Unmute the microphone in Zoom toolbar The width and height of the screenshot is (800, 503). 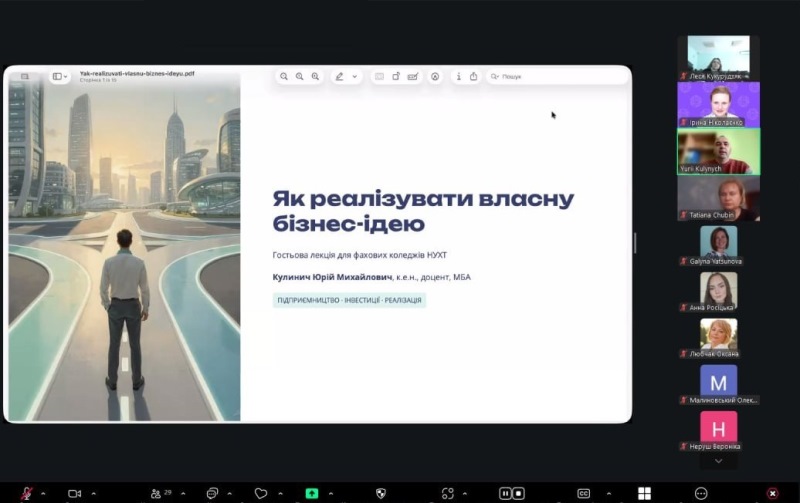coord(27,493)
